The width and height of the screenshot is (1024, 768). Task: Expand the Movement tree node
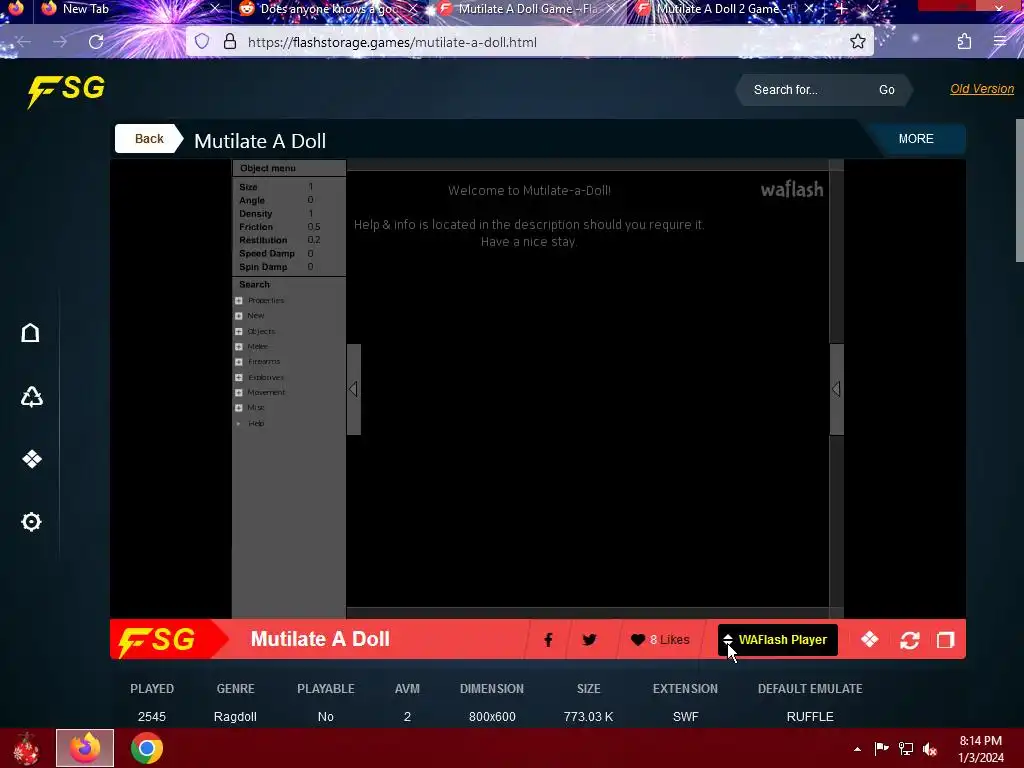(x=239, y=392)
